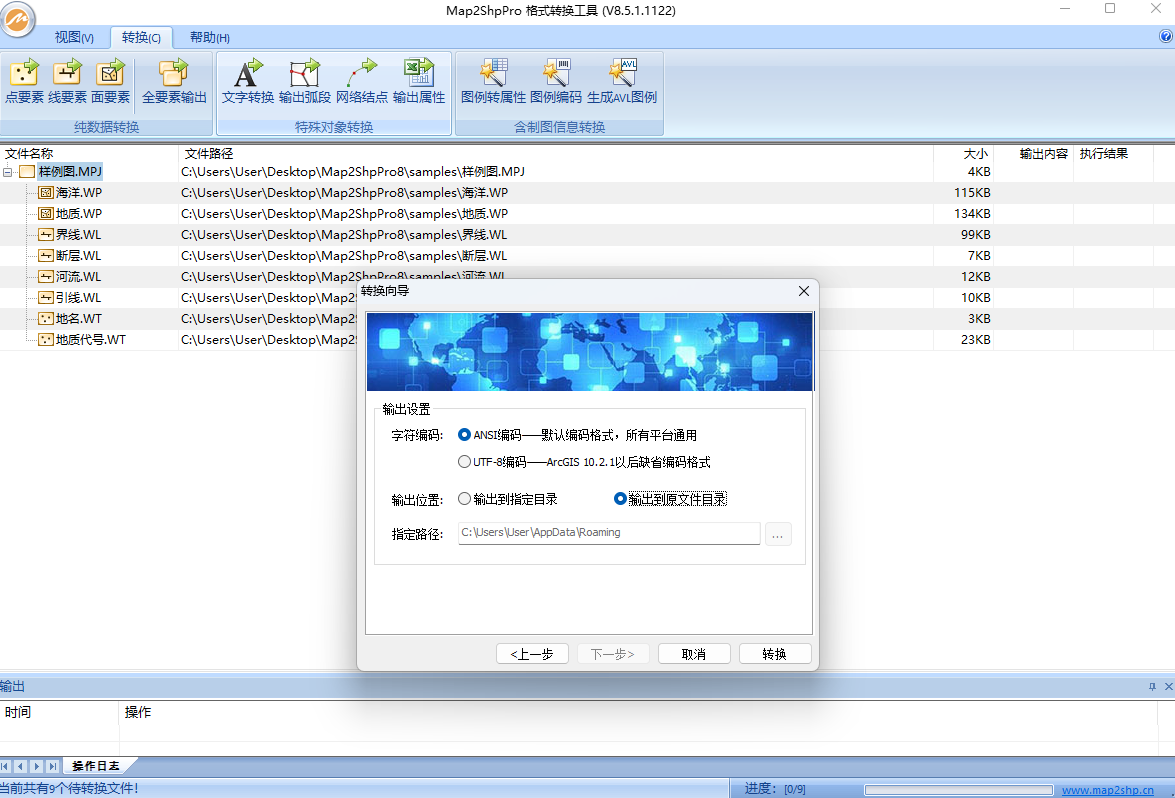The height and width of the screenshot is (798, 1175).
Task: Open the 图例编码 legend coding tool
Action: 556,82
